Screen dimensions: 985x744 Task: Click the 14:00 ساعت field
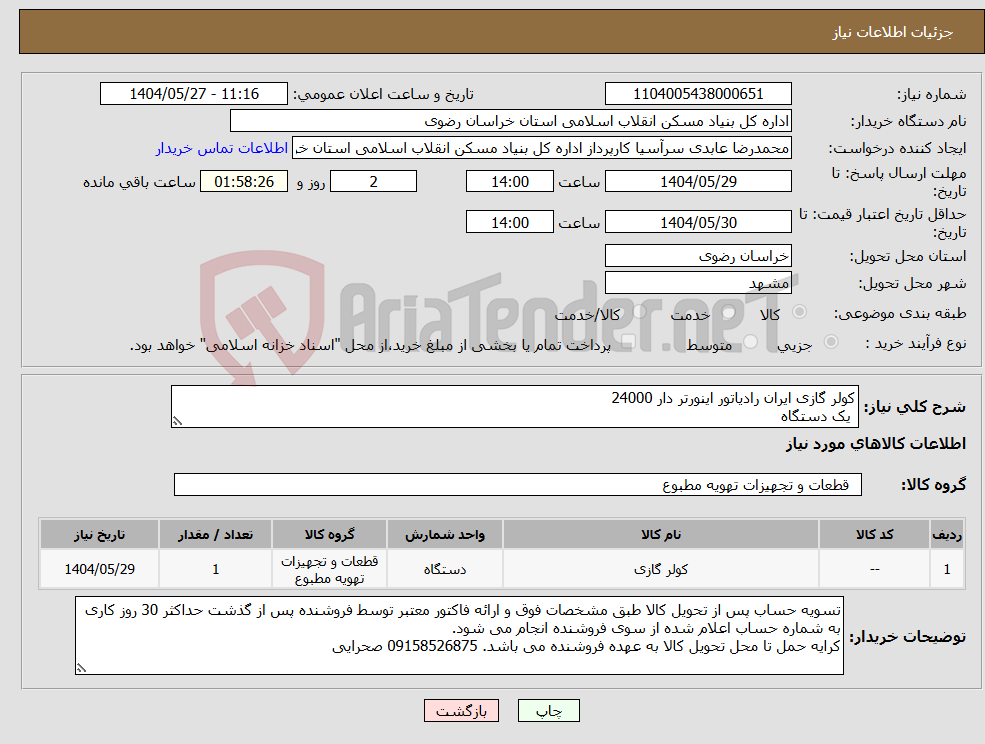coord(510,181)
